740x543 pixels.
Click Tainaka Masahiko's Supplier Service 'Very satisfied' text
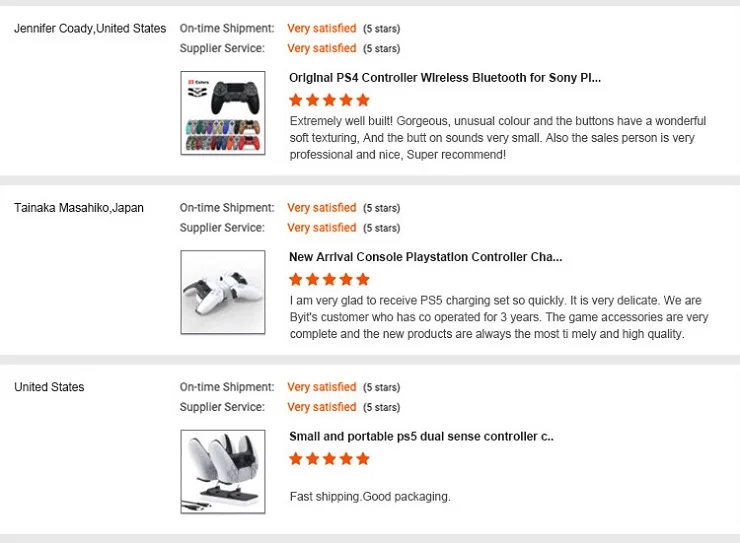[x=321, y=228]
